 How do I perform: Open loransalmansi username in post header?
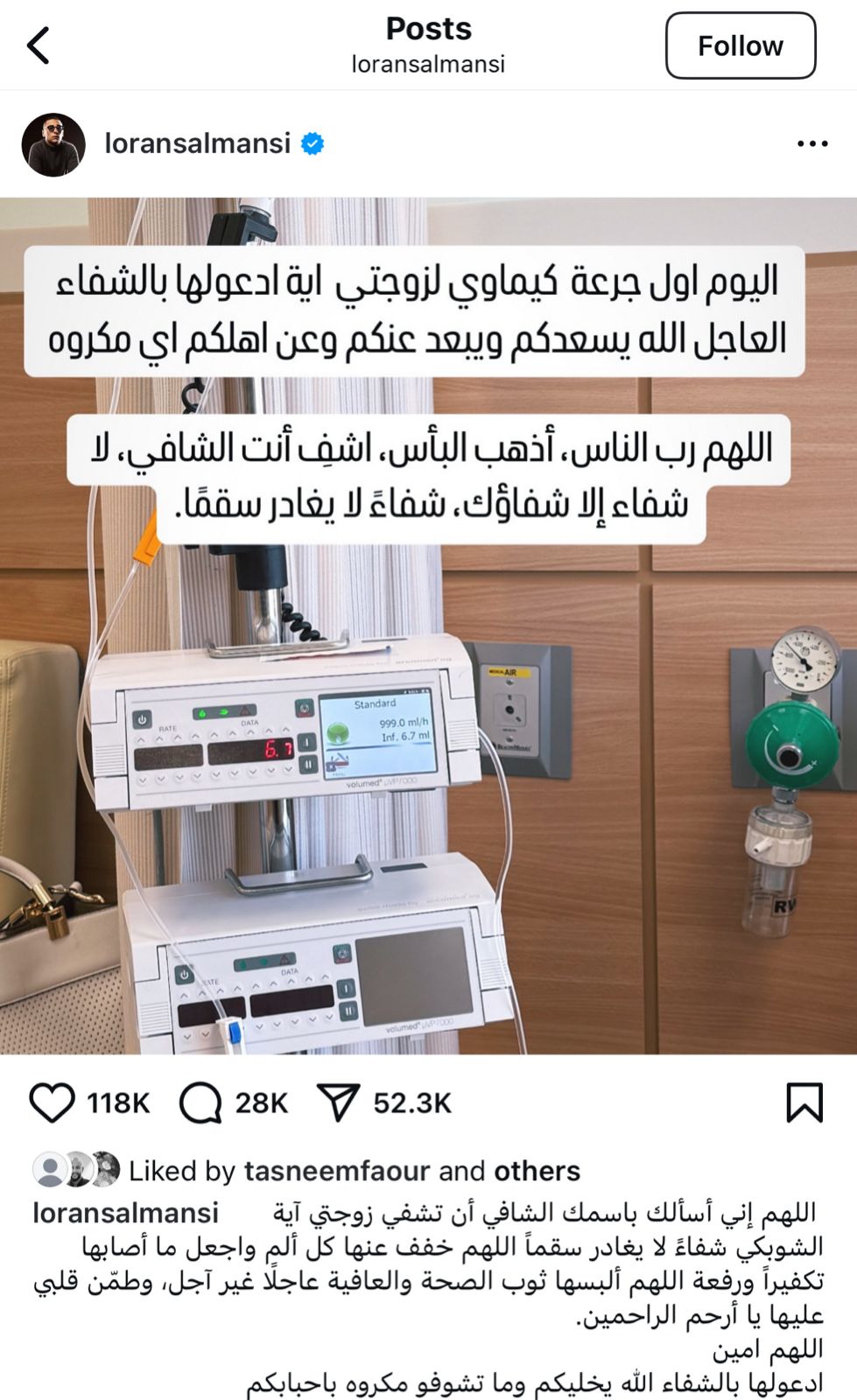[x=198, y=143]
